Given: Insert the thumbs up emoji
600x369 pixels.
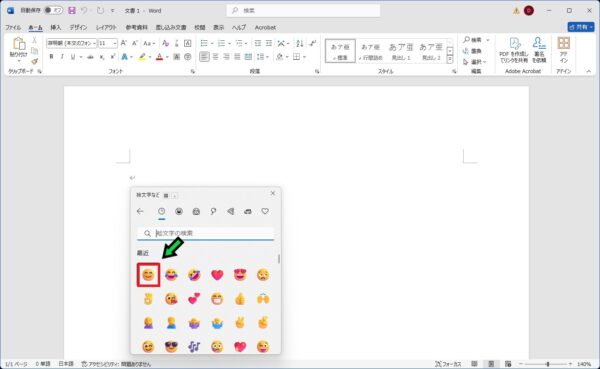Looking at the screenshot, I should click(x=240, y=299).
